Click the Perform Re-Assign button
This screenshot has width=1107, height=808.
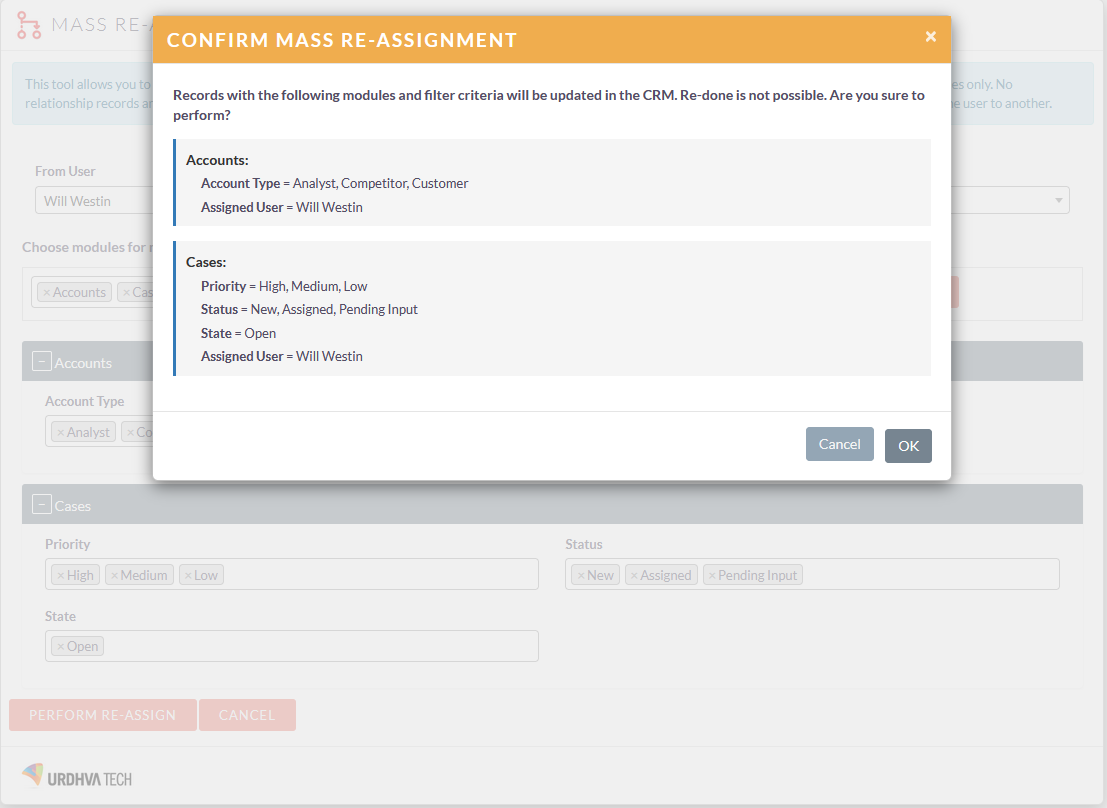click(x=102, y=714)
